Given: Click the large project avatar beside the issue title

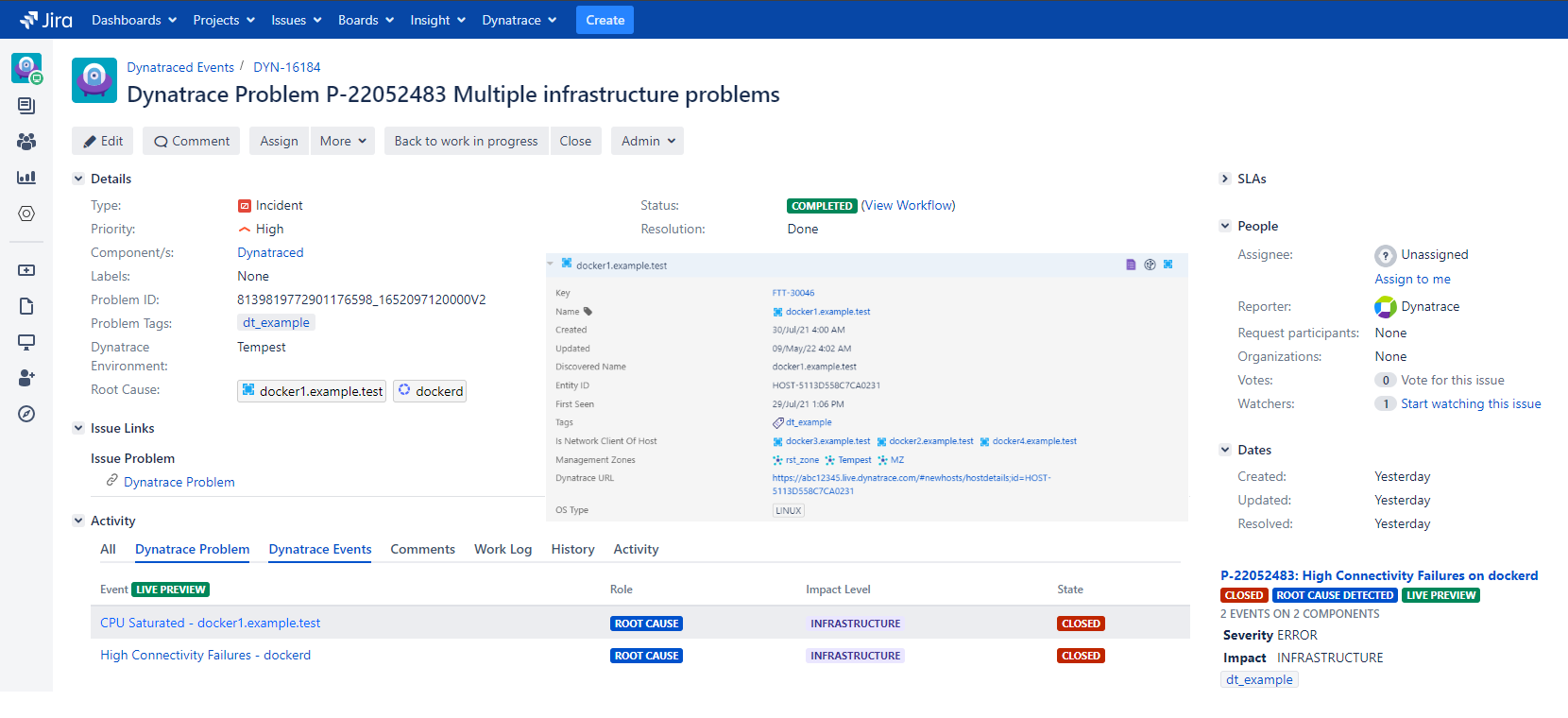Looking at the screenshot, I should click(94, 80).
